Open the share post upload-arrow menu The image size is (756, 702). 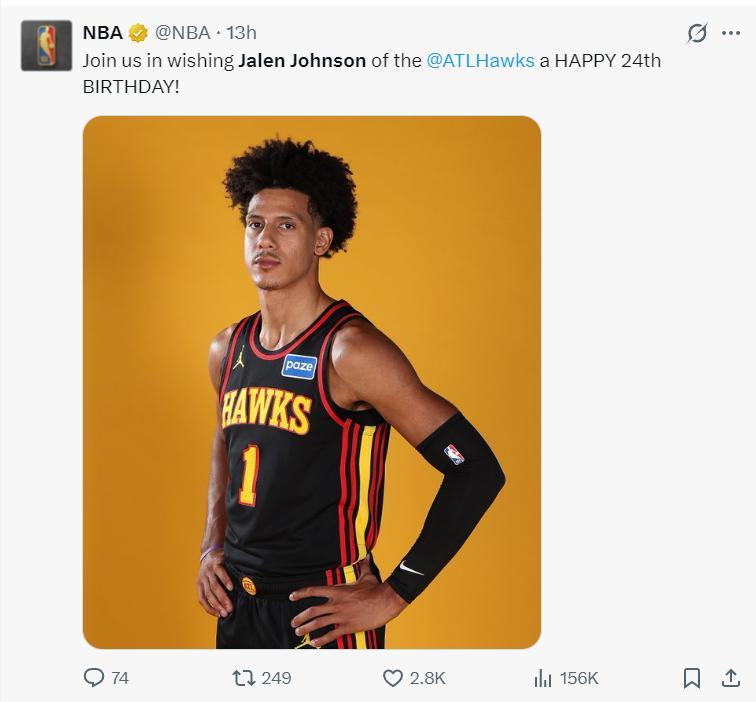coord(730,678)
